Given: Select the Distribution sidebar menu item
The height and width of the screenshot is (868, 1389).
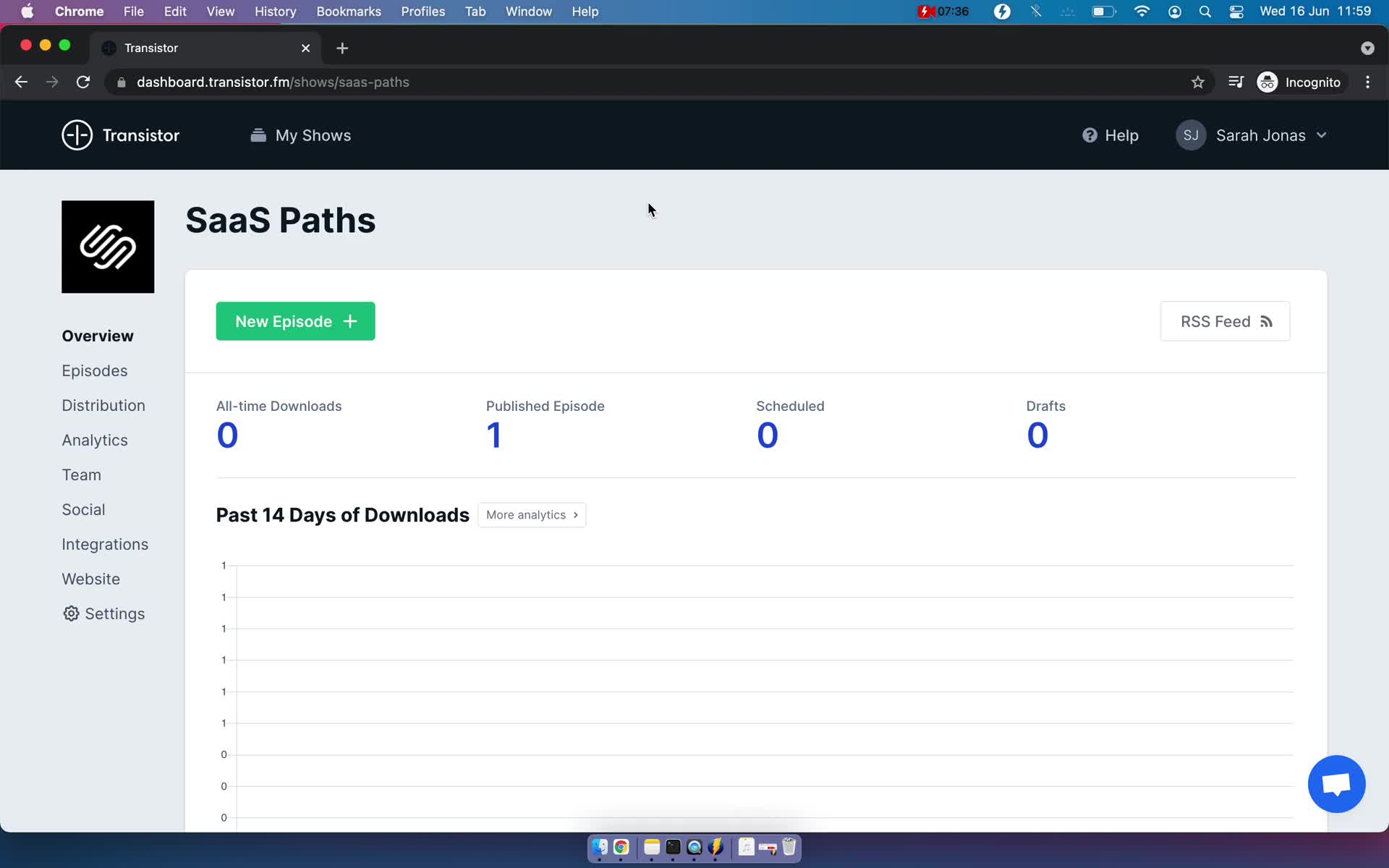Looking at the screenshot, I should point(103,405).
